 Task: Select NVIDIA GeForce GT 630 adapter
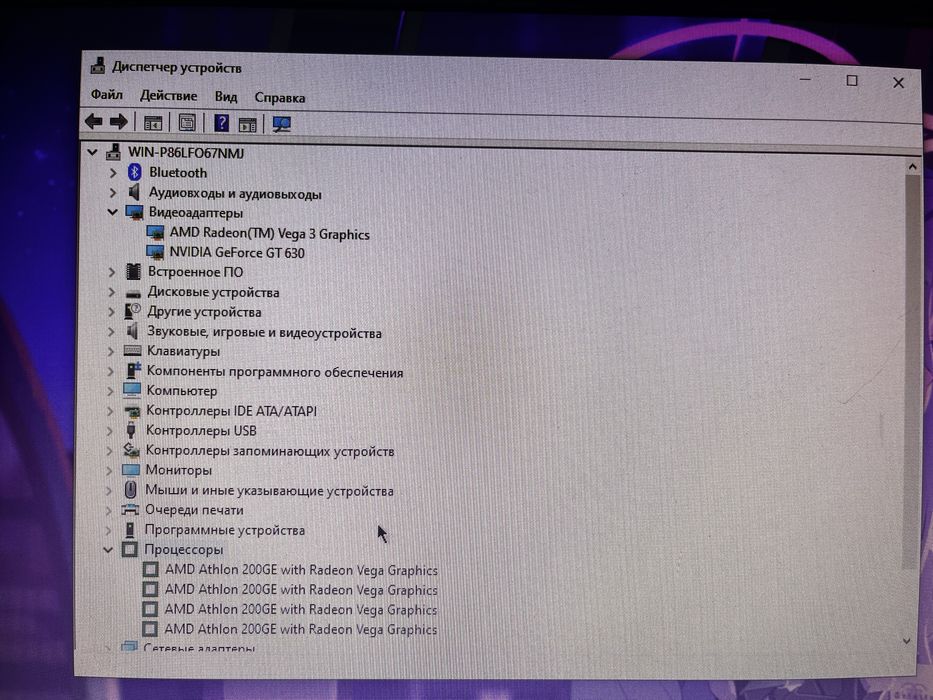click(x=237, y=252)
